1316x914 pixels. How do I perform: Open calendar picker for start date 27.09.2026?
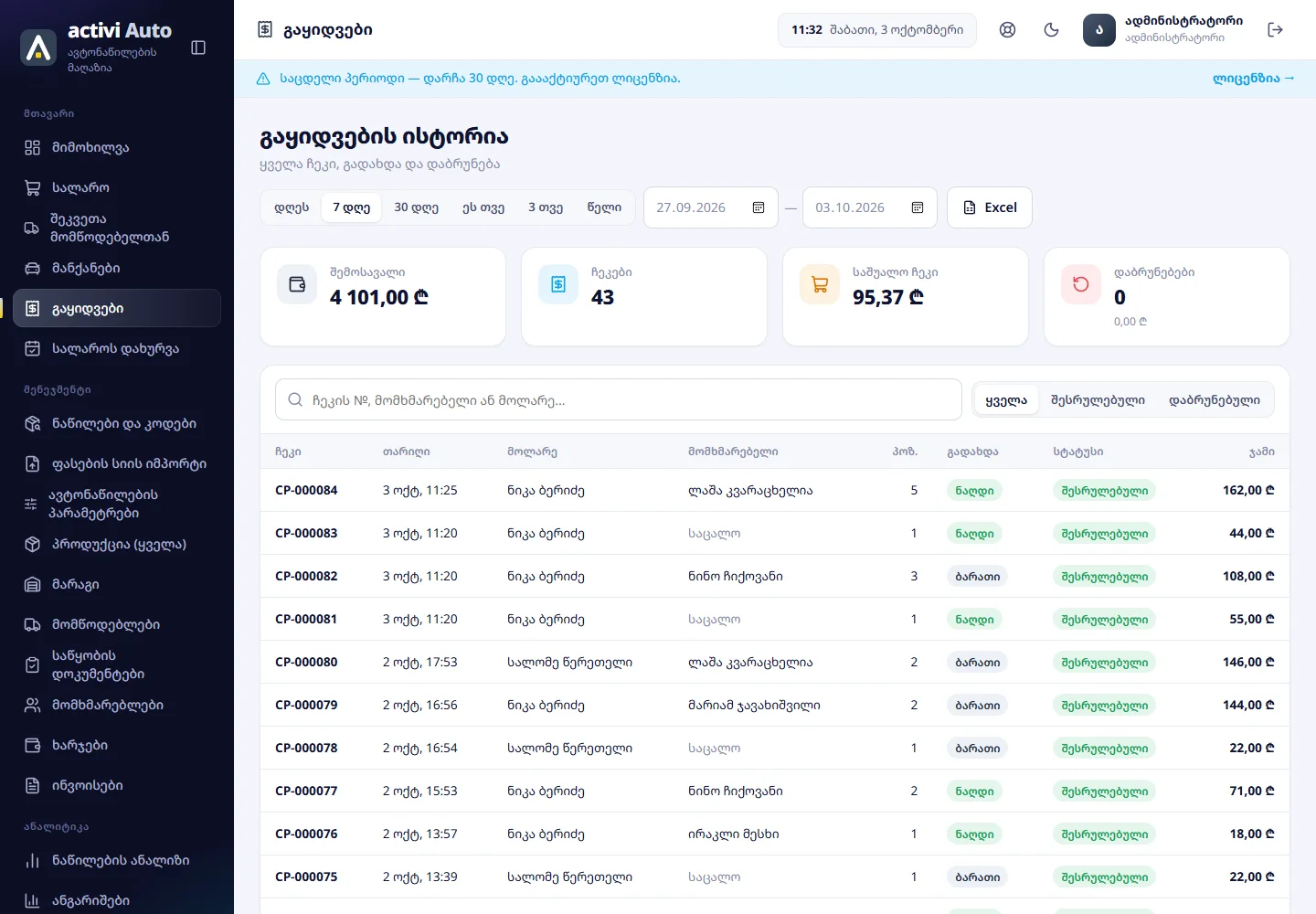tap(759, 207)
